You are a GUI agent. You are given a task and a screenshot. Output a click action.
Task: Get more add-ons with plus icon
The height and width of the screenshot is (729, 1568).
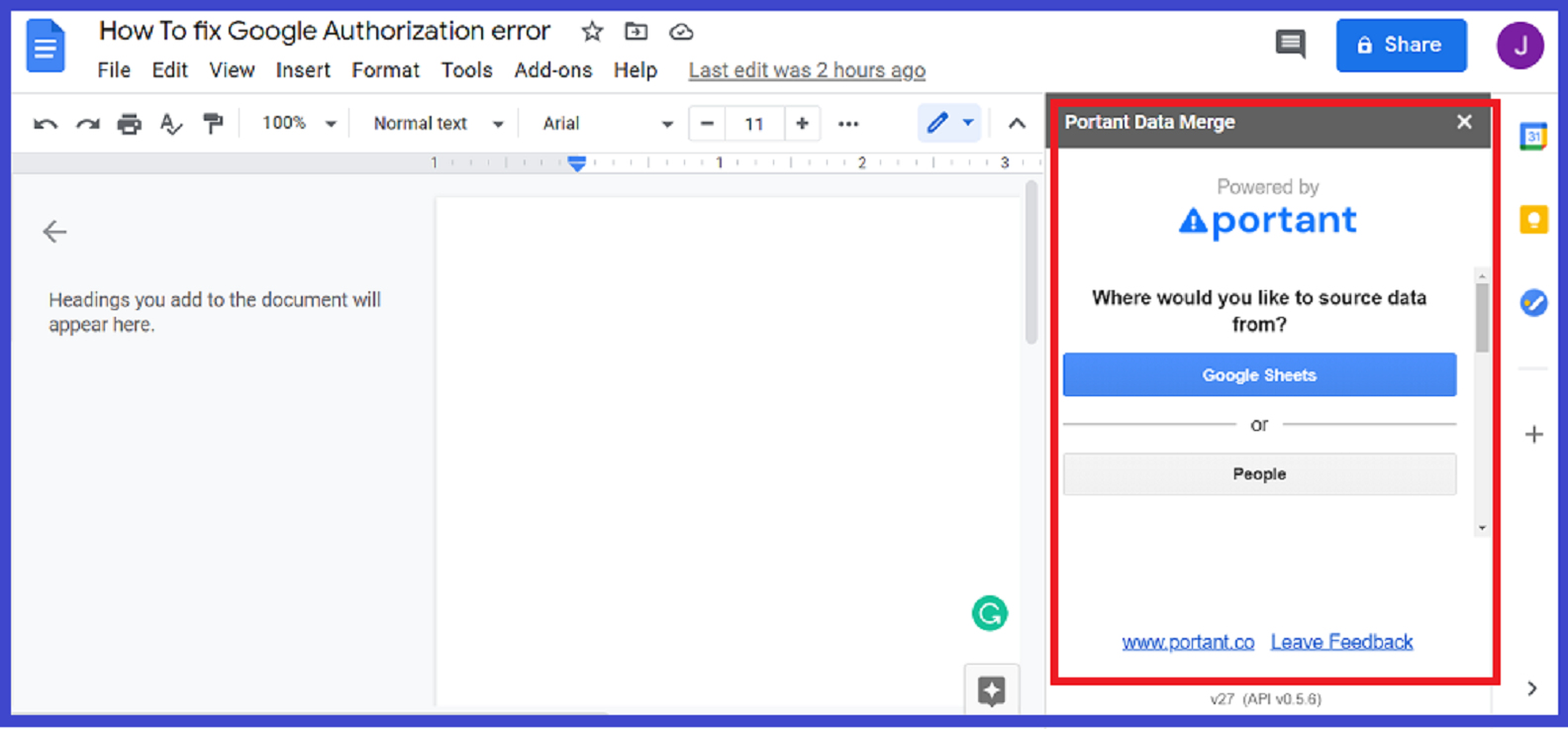coord(1533,434)
